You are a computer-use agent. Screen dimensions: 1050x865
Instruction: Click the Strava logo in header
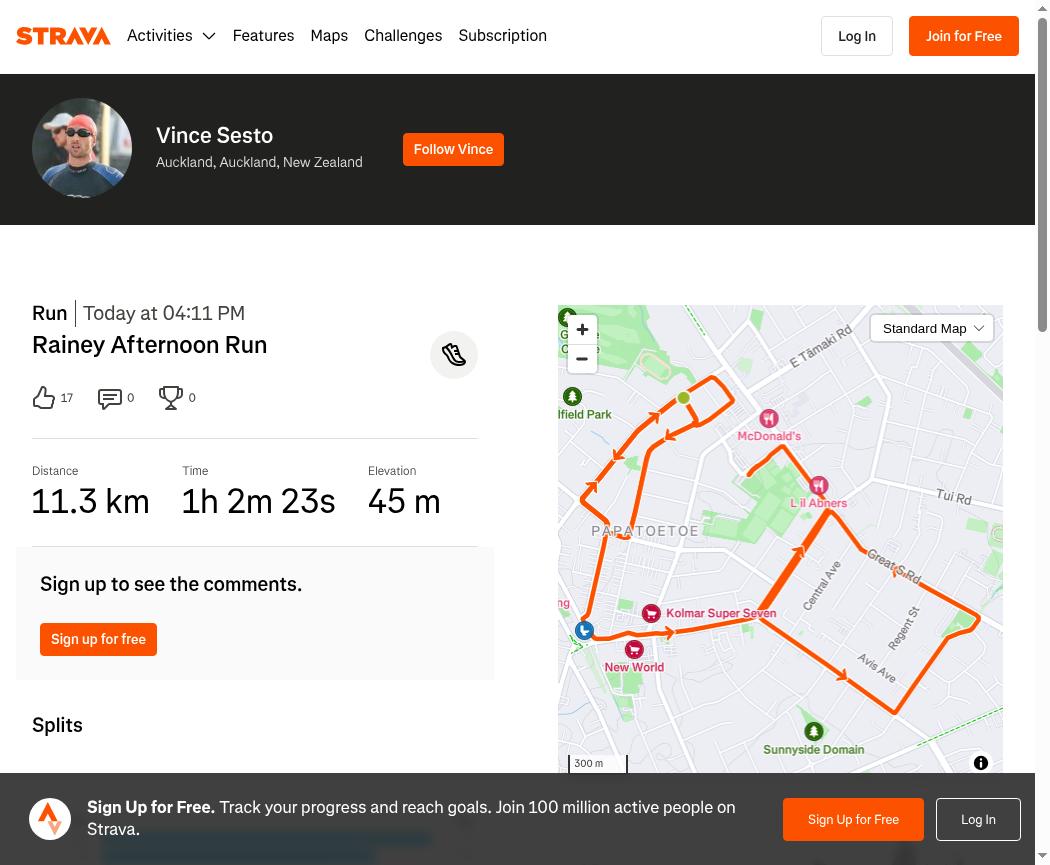(x=63, y=35)
